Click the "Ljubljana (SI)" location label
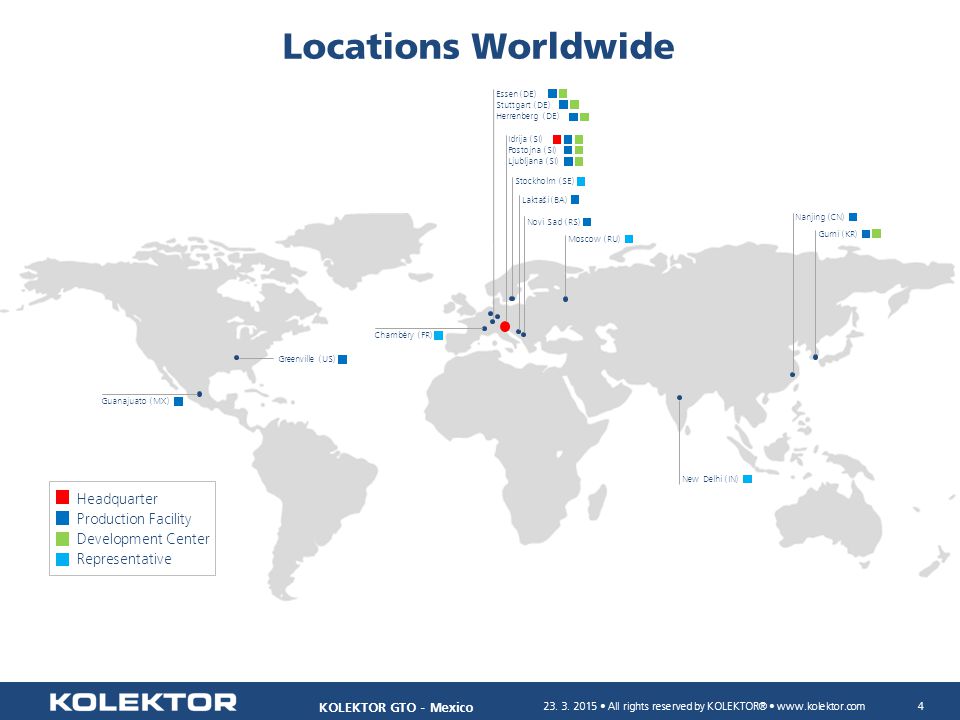The height and width of the screenshot is (720, 960). 533,161
